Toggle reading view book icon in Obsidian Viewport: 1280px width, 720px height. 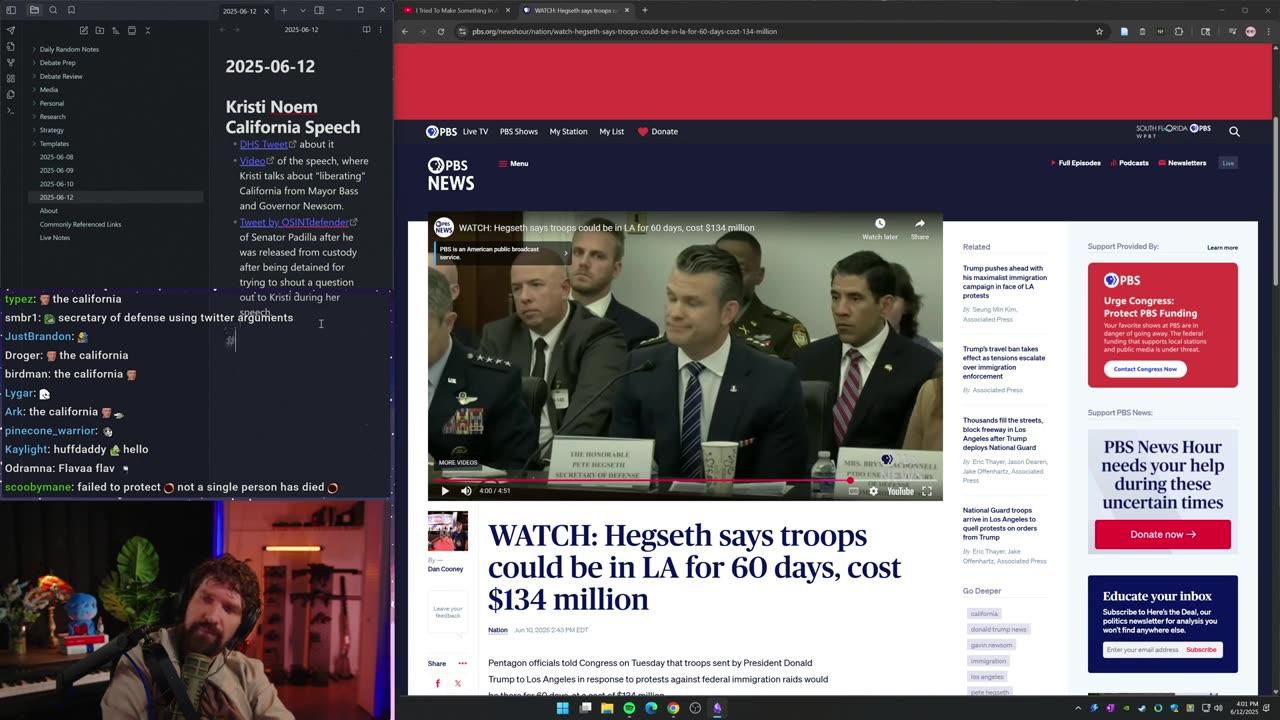pos(366,30)
